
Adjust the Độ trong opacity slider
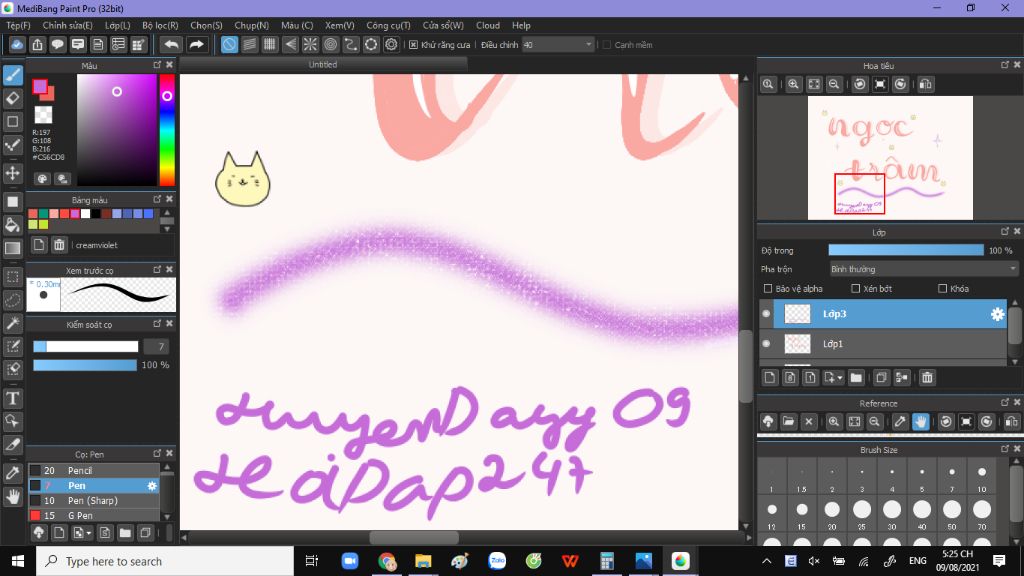click(906, 250)
